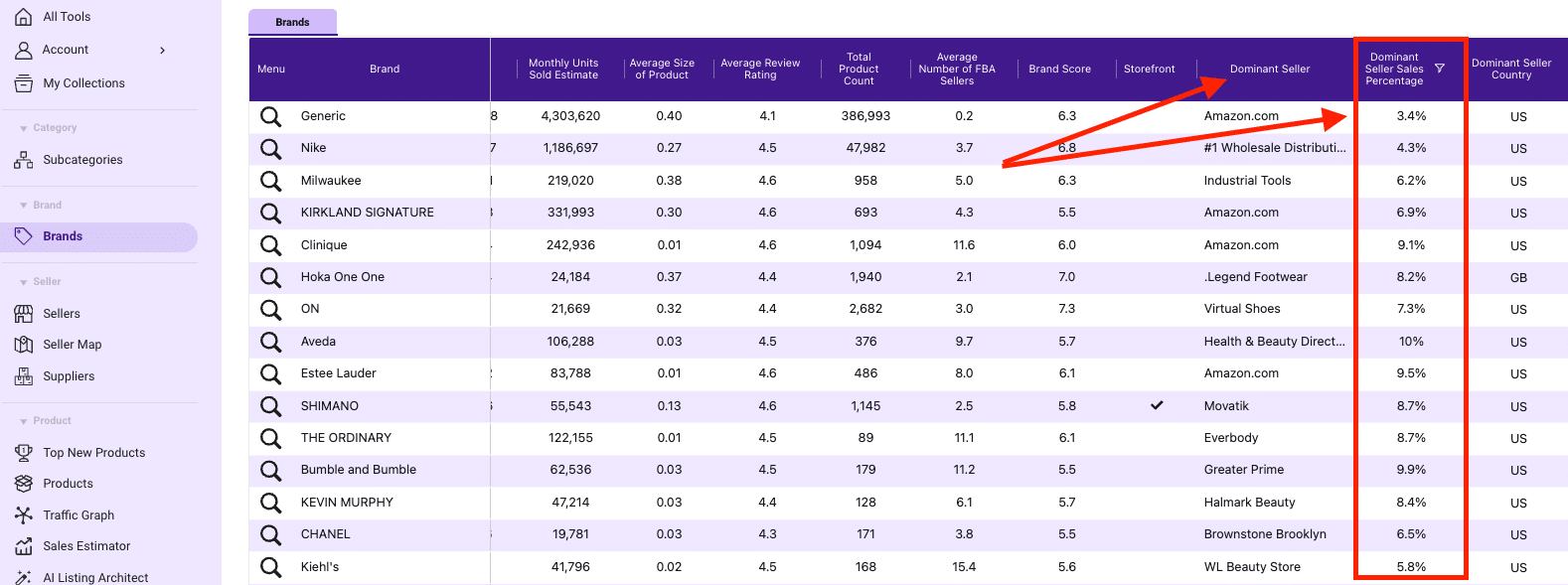The width and height of the screenshot is (1568, 585).
Task: Open the Sellers page
Action: (62, 314)
